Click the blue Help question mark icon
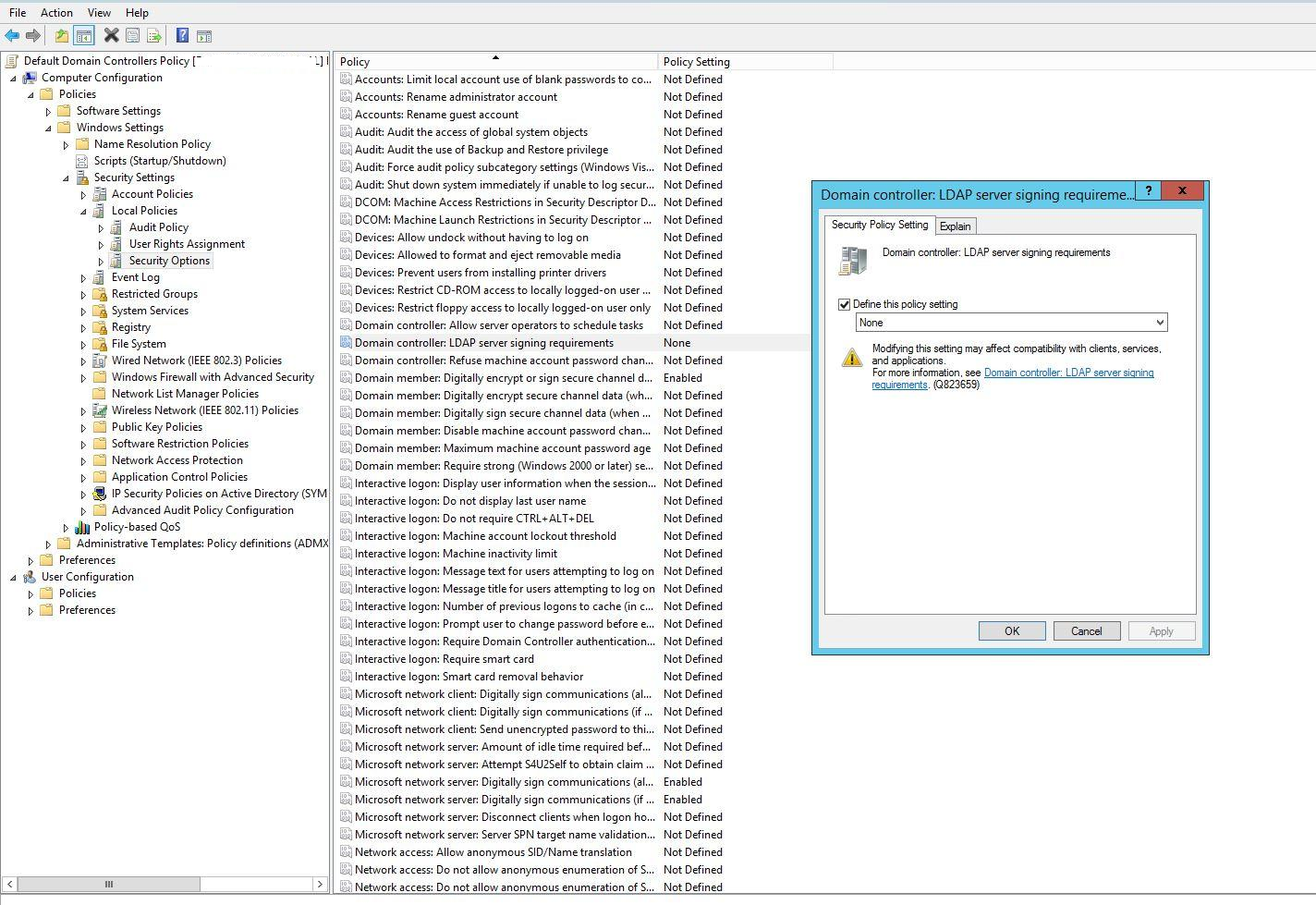Viewport: 1316px width, 905px height. pyautogui.click(x=182, y=36)
